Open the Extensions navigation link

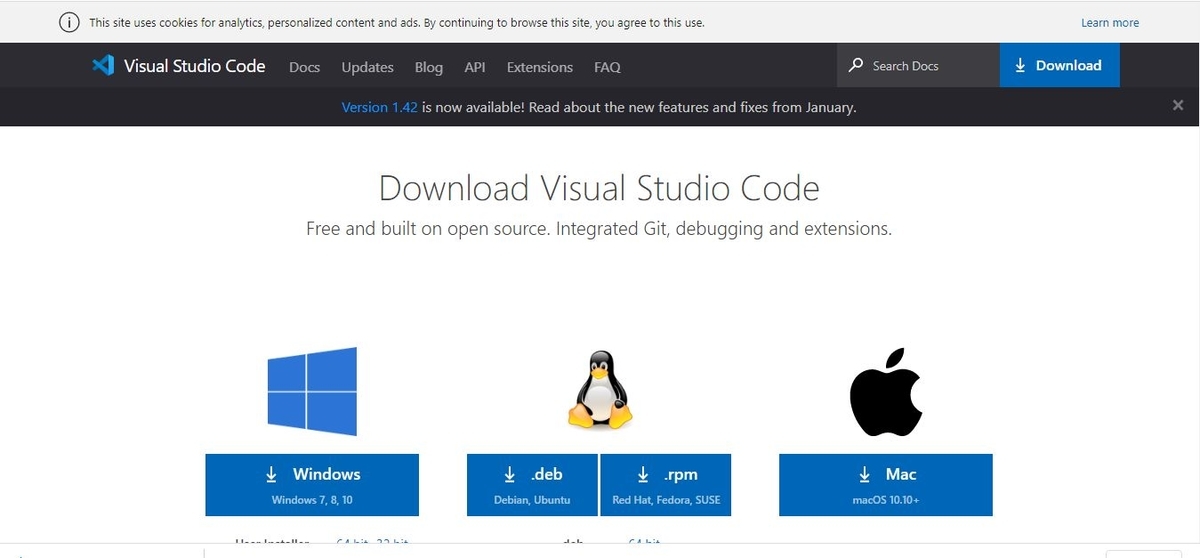(540, 67)
